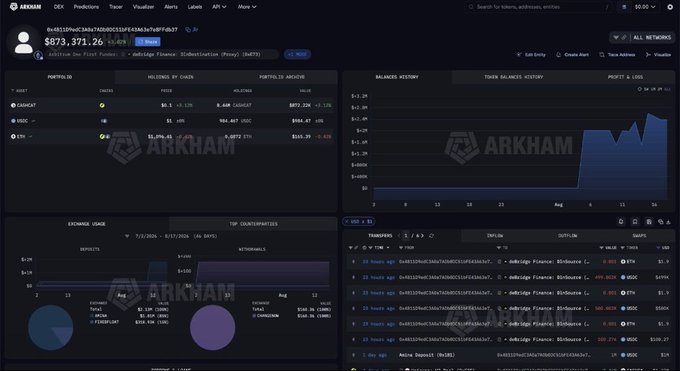Image resolution: width=680 pixels, height=371 pixels.
Task: Open the USD column filter
Action: tap(658, 248)
